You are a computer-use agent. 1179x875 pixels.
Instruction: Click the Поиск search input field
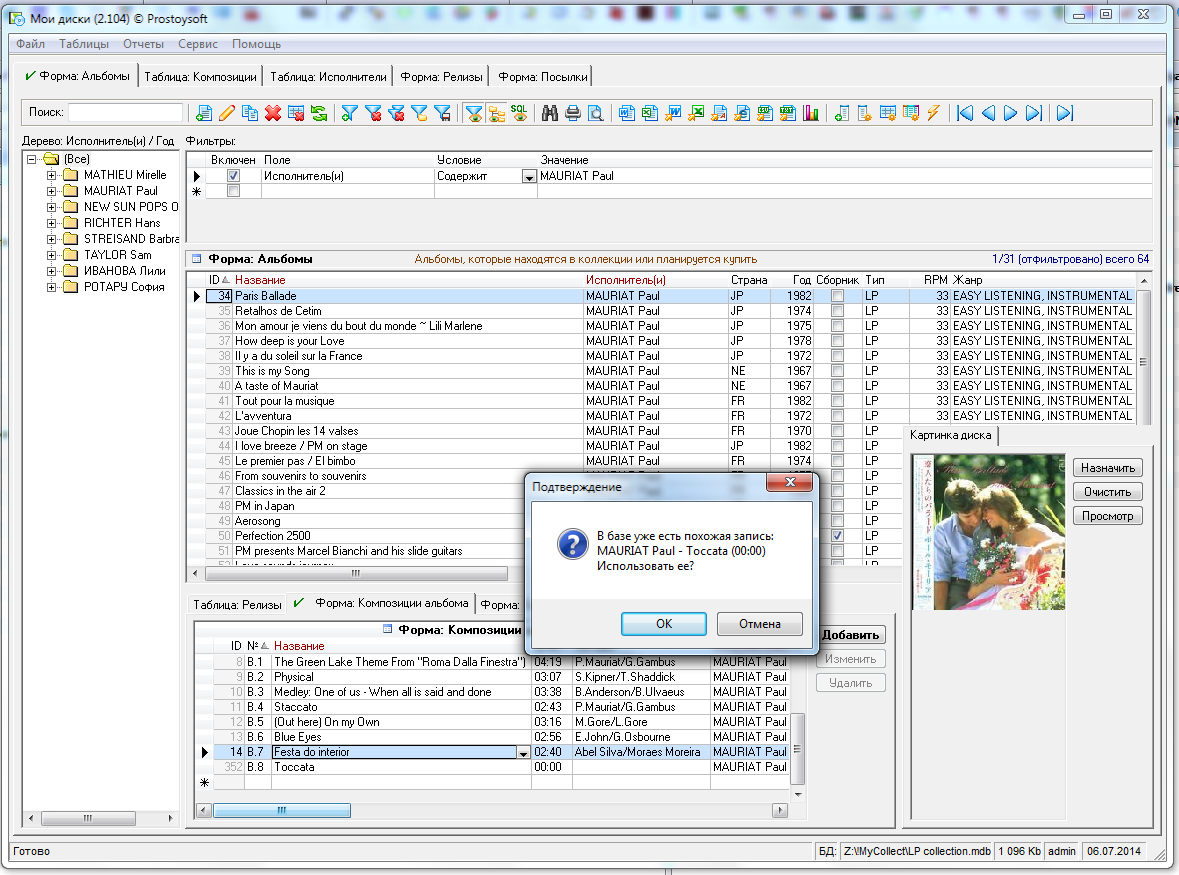pyautogui.click(x=125, y=113)
